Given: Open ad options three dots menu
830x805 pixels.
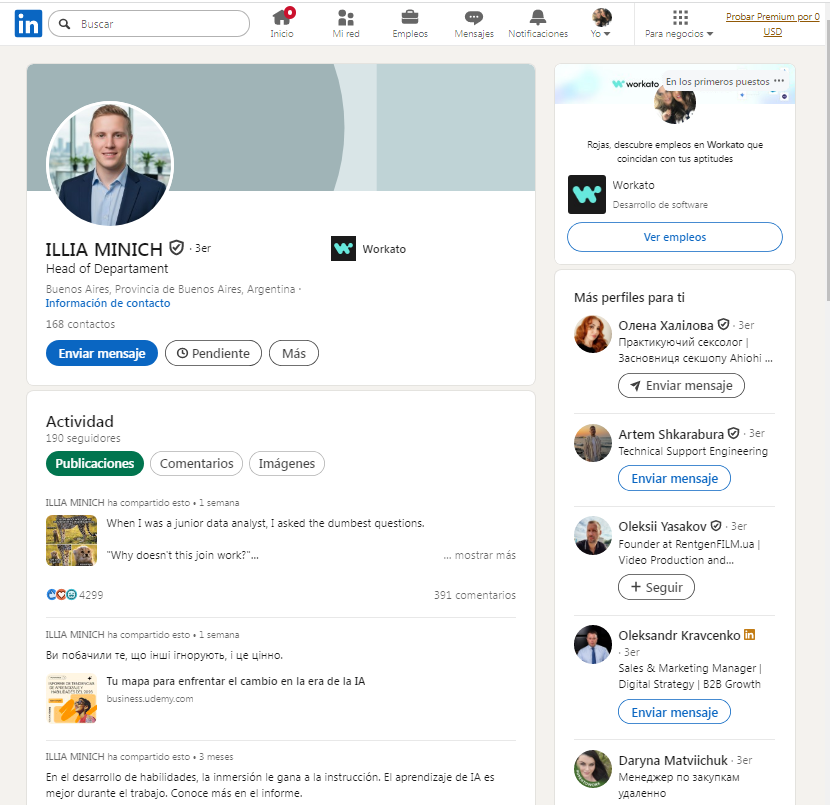Looking at the screenshot, I should pyautogui.click(x=779, y=81).
